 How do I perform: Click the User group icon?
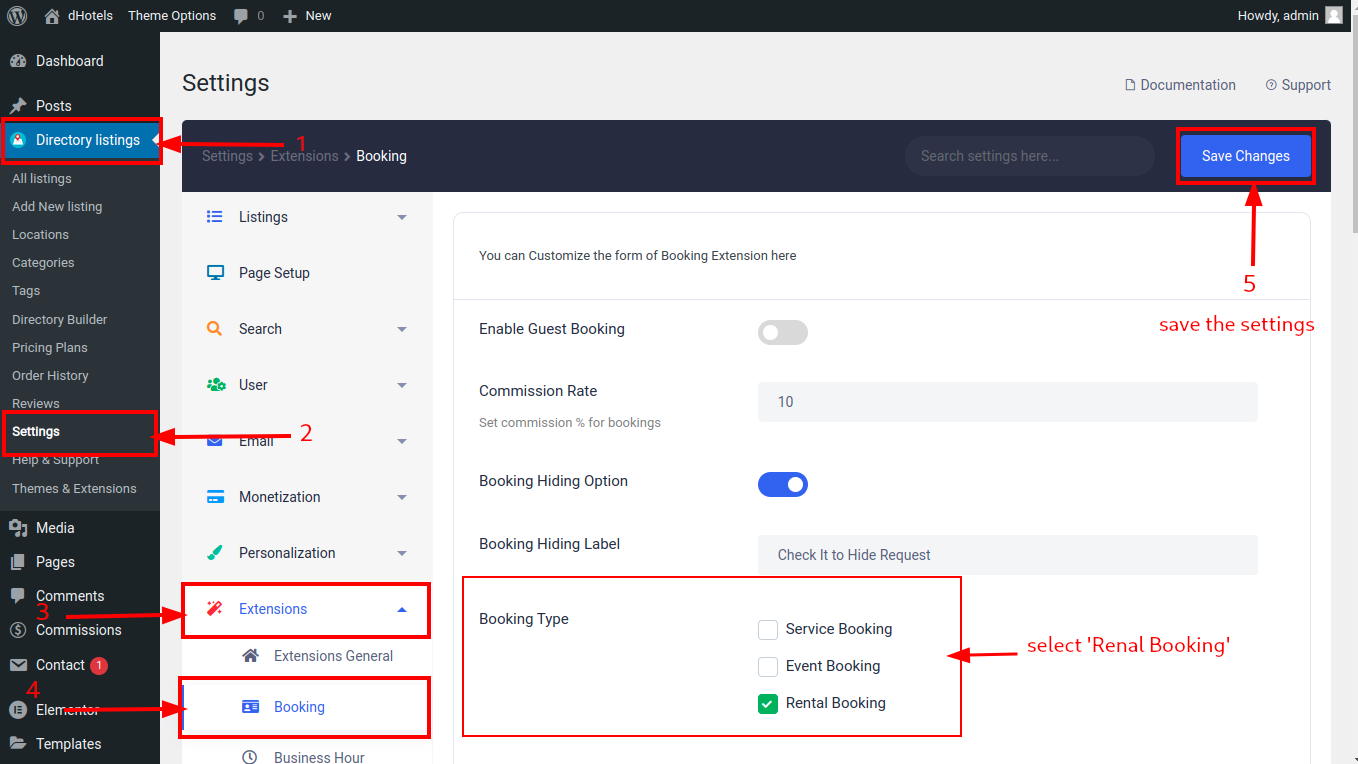(215, 385)
